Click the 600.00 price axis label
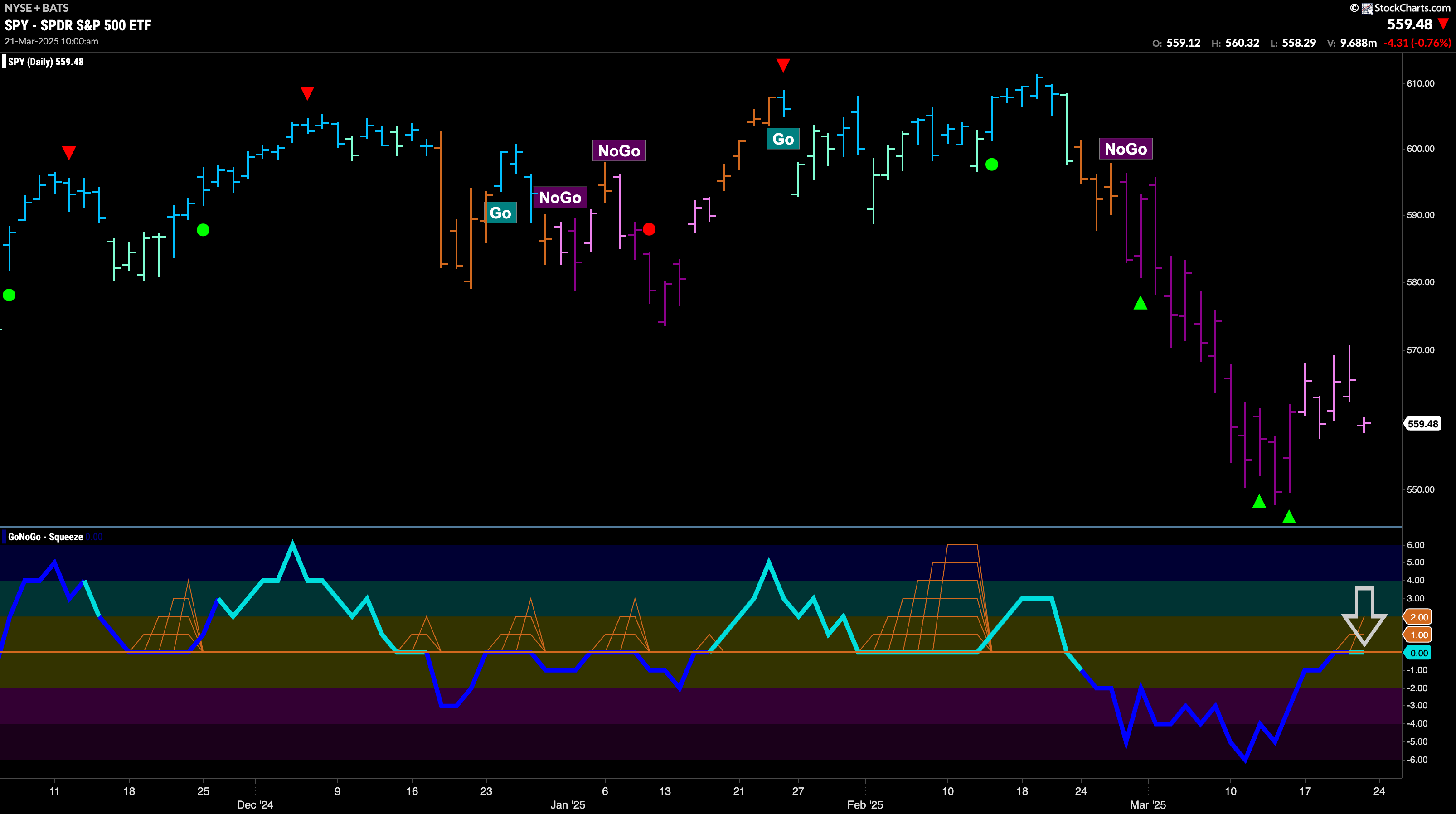The image size is (1456, 814). tap(1420, 149)
